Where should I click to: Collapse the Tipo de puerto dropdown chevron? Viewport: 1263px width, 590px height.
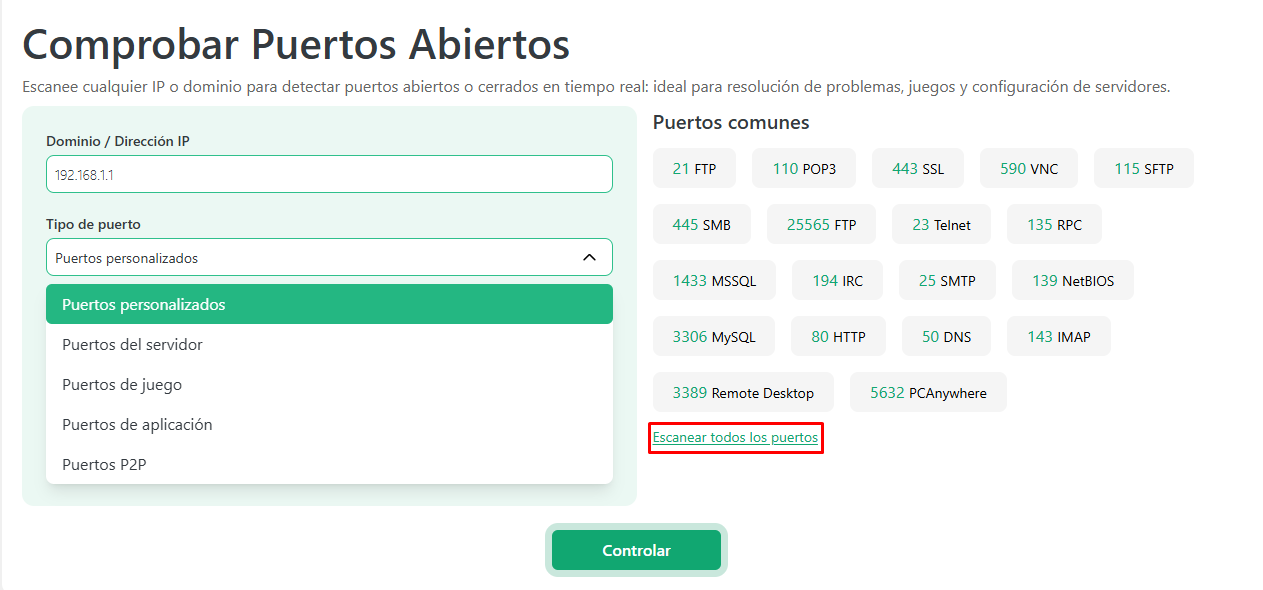pyautogui.click(x=589, y=258)
